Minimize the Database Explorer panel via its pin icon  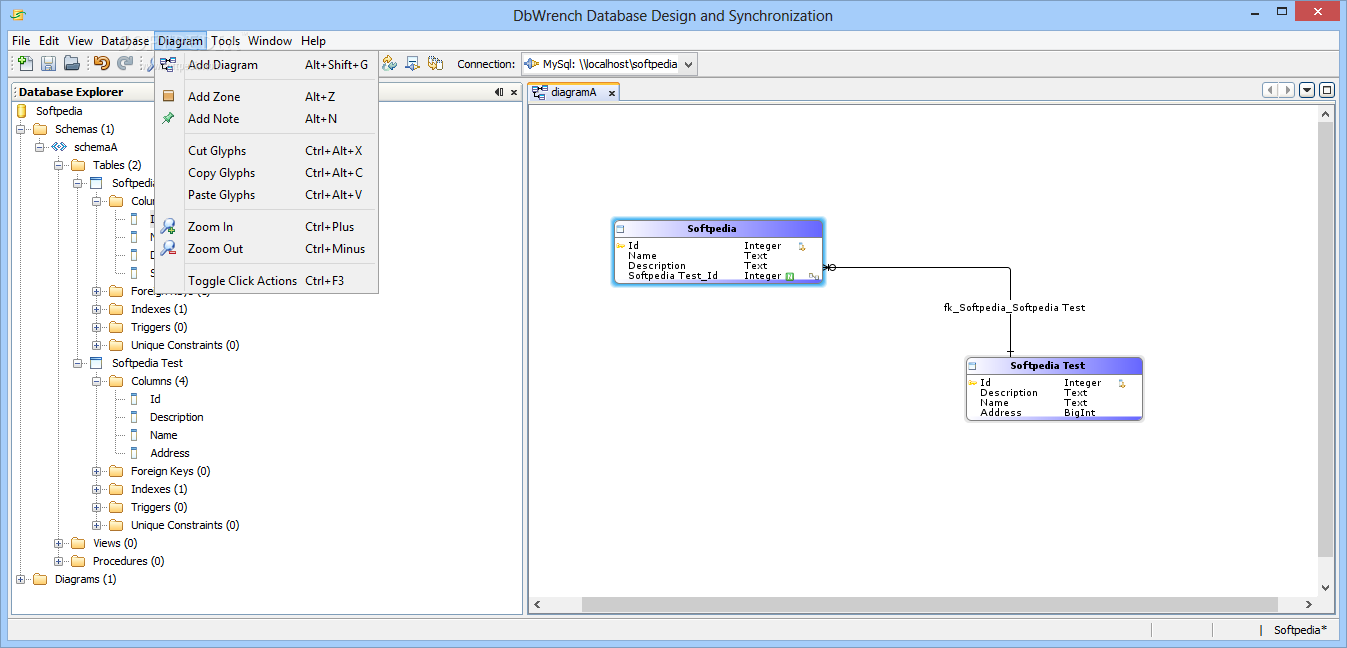(x=499, y=92)
